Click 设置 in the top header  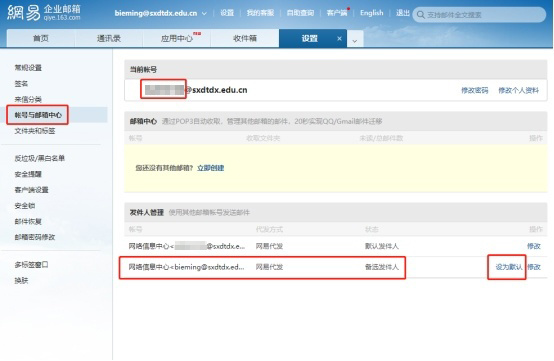click(227, 13)
